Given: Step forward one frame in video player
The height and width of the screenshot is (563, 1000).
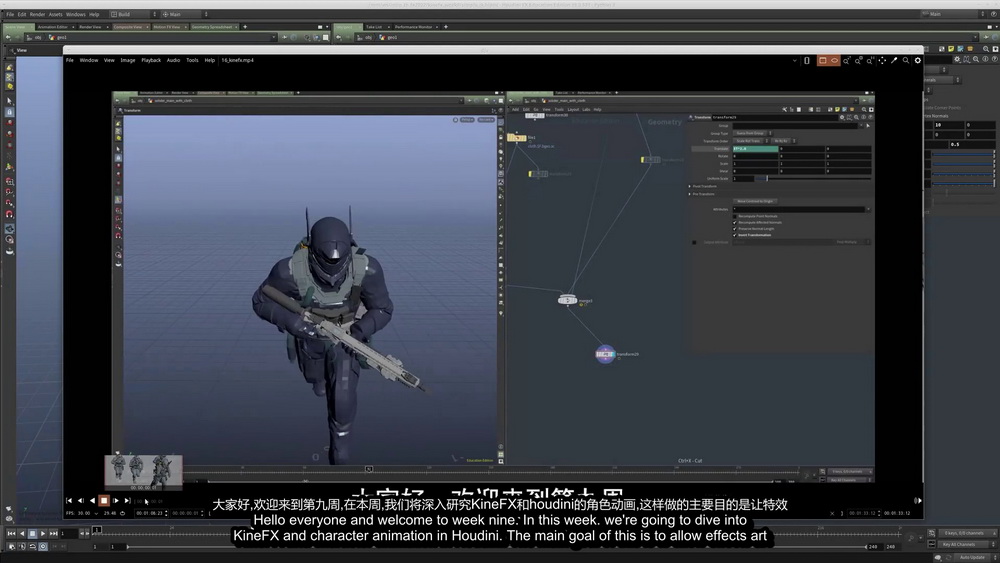Looking at the screenshot, I should (x=116, y=501).
